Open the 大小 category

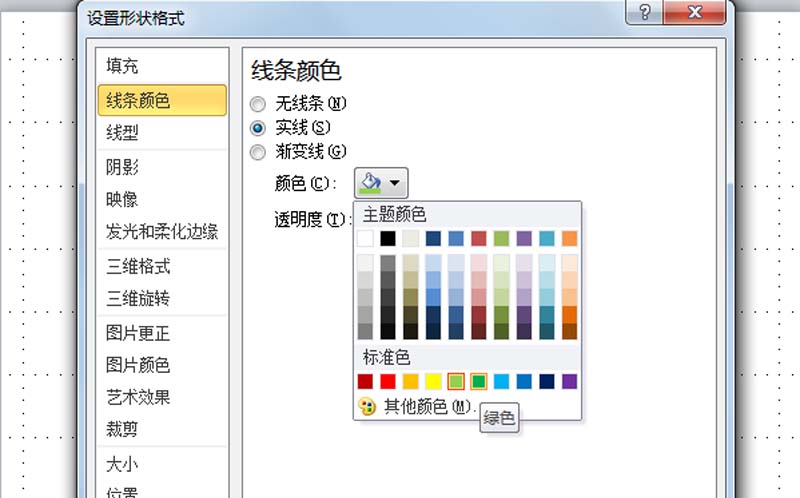tap(162, 464)
